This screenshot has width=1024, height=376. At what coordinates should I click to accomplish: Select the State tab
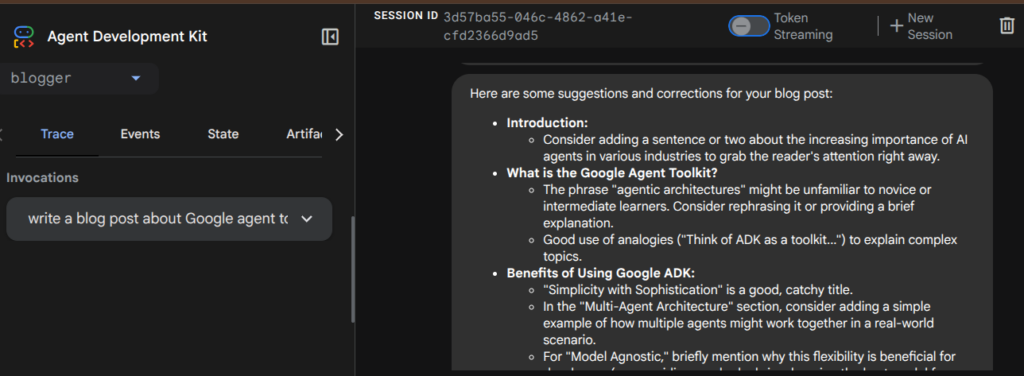[223, 134]
